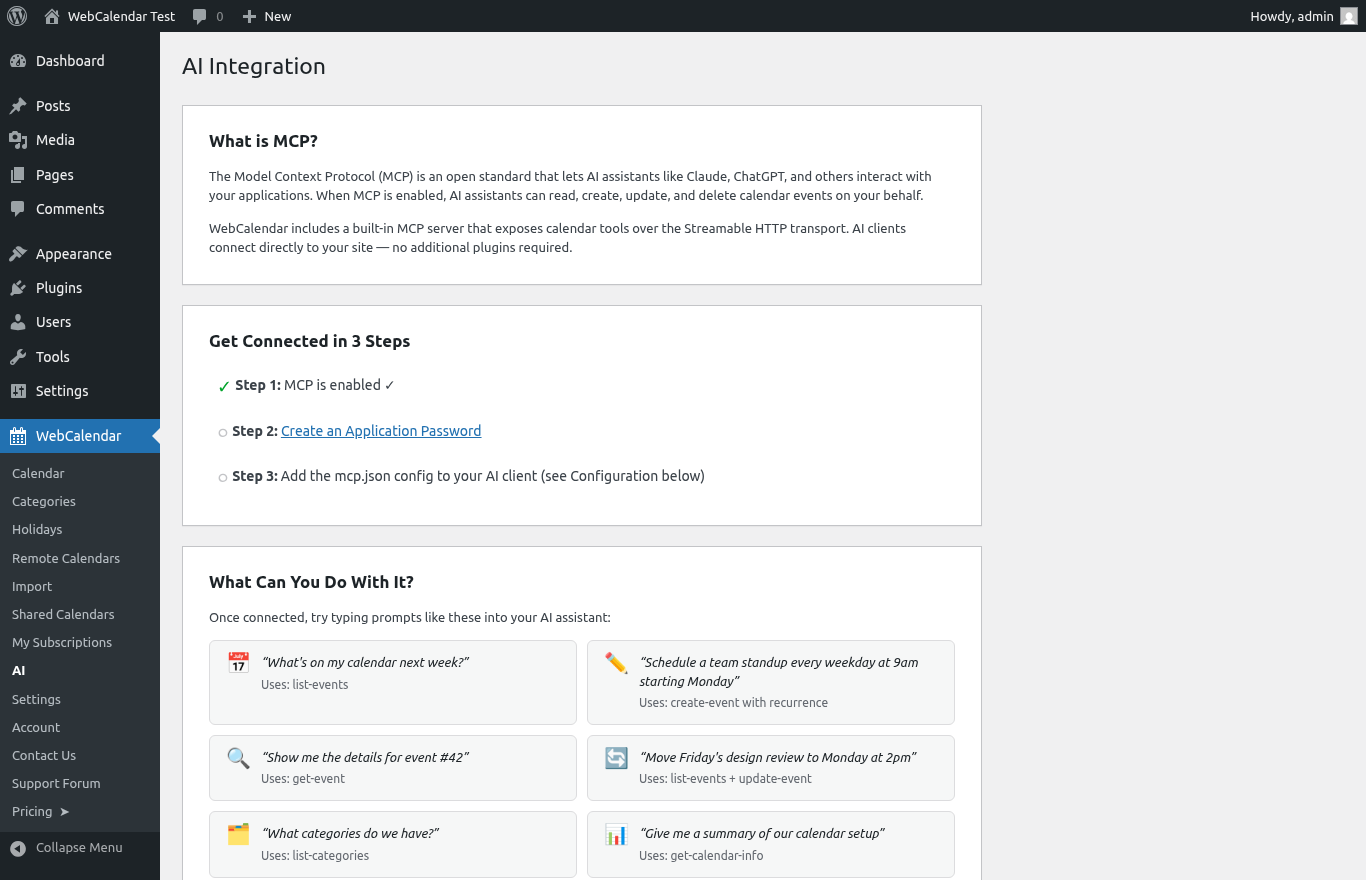
Task: Open the top-level Settings menu
Action: (80, 391)
